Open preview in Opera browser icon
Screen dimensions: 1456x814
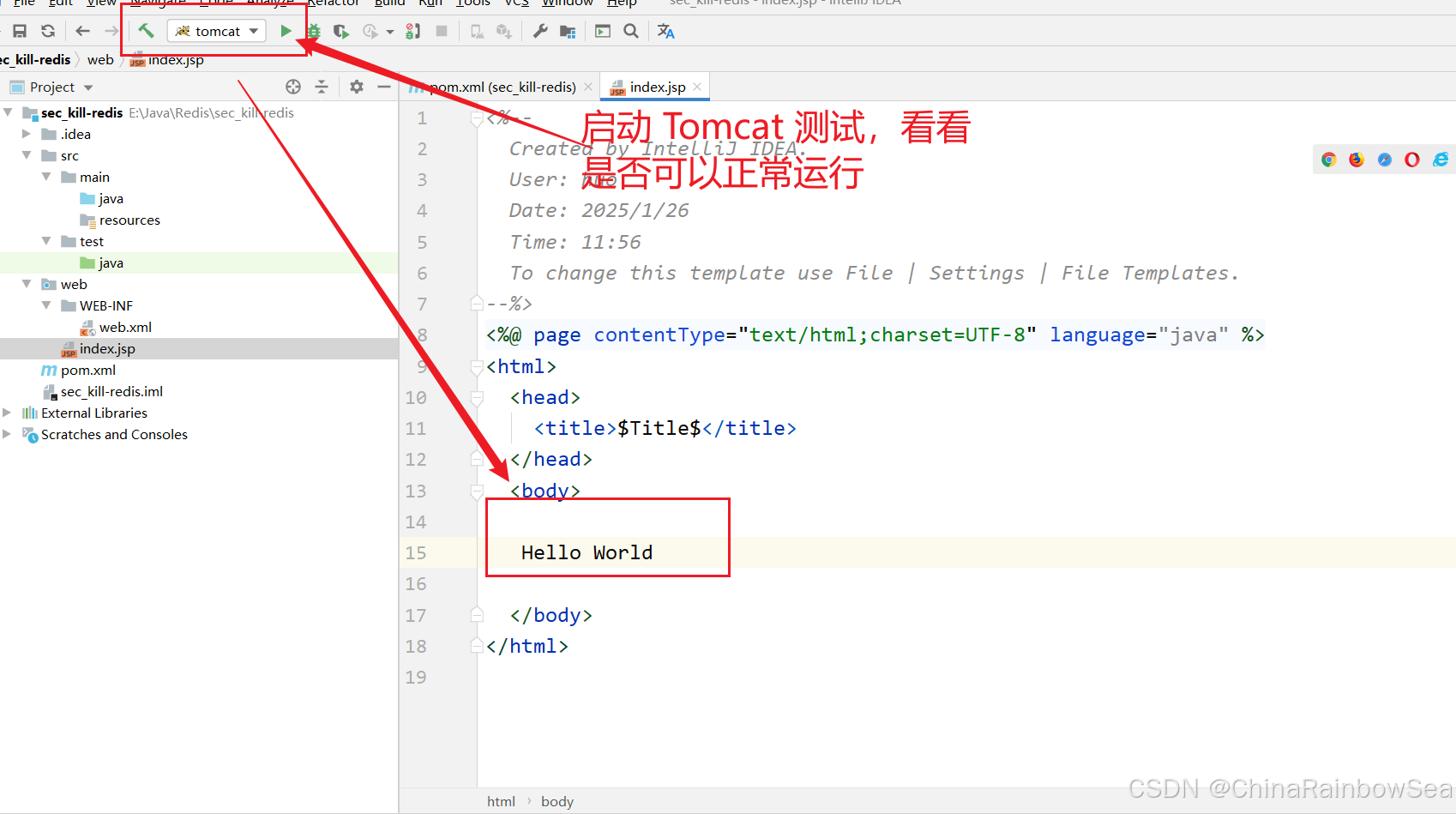(x=1411, y=160)
